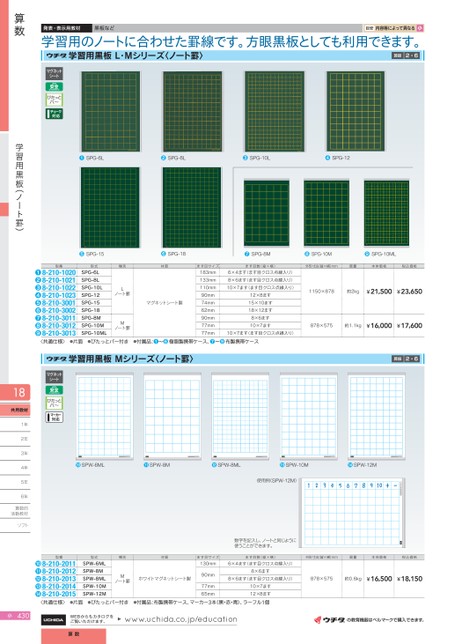Viewport: 462px width, 644px height.
Task: Open the SPG-10L blackboard product image
Action: click(274, 111)
